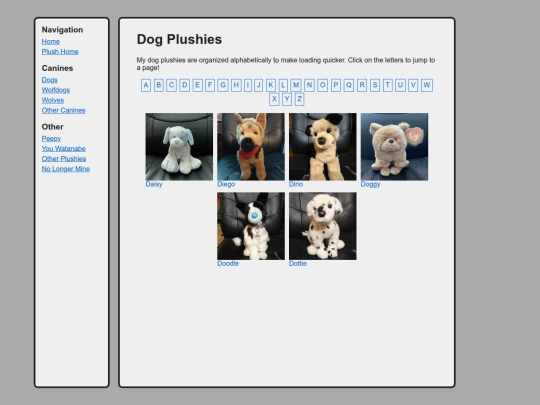The image size is (540, 405).
Task: Click the Doggy name link
Action: pyautogui.click(x=370, y=184)
